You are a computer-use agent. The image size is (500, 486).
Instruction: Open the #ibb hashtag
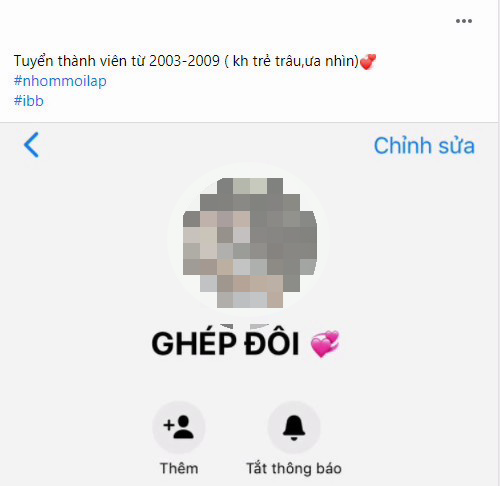[x=29, y=101]
